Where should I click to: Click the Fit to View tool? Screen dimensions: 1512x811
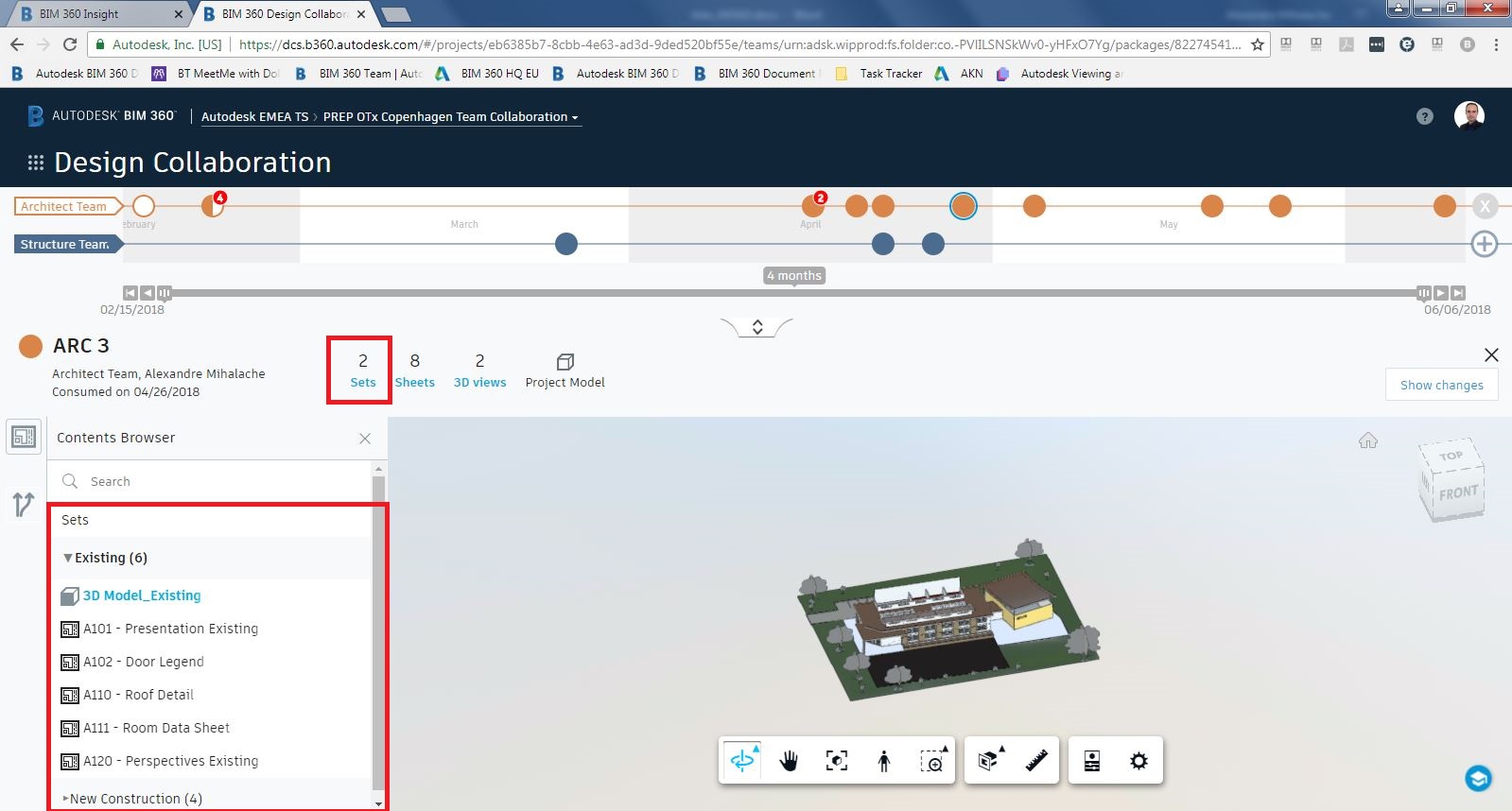(x=837, y=761)
